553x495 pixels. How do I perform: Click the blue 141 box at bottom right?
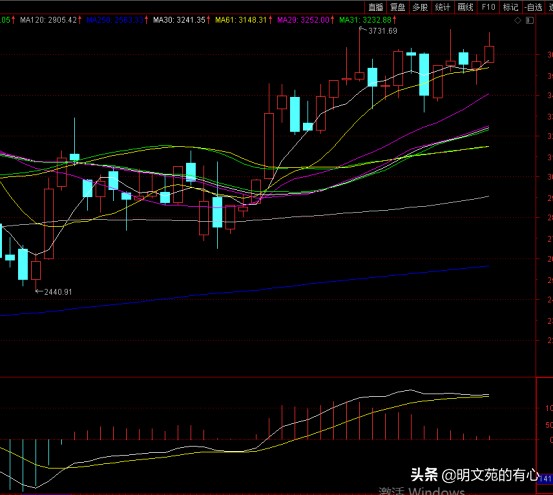point(545,478)
